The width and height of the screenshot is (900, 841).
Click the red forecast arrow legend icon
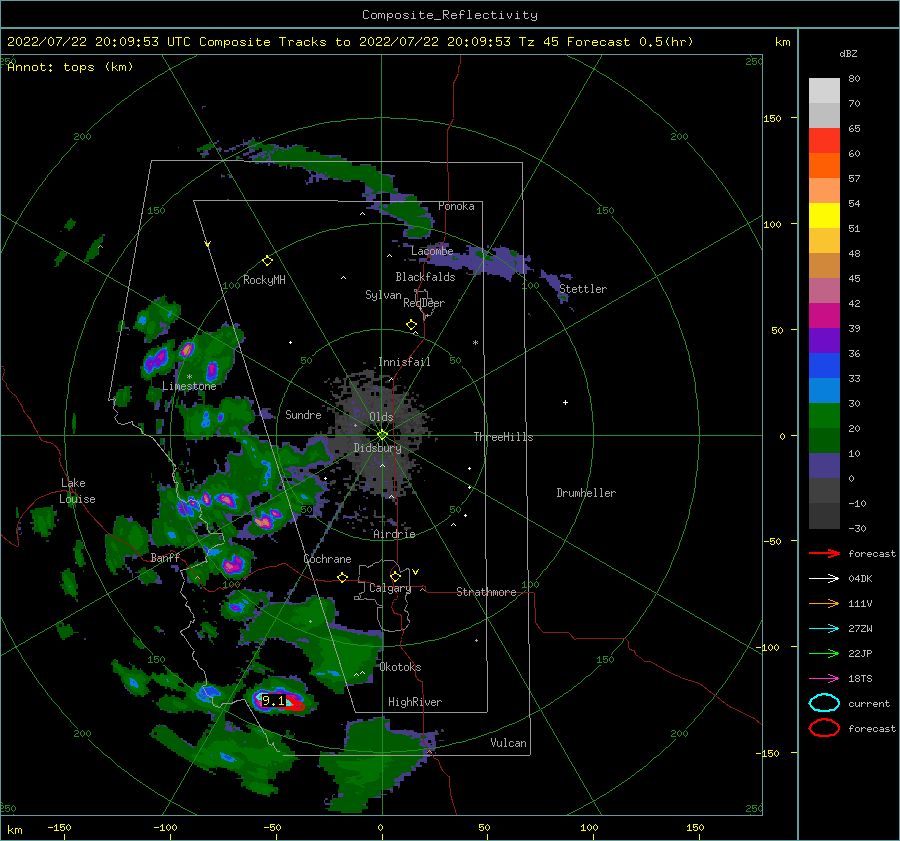tap(824, 553)
